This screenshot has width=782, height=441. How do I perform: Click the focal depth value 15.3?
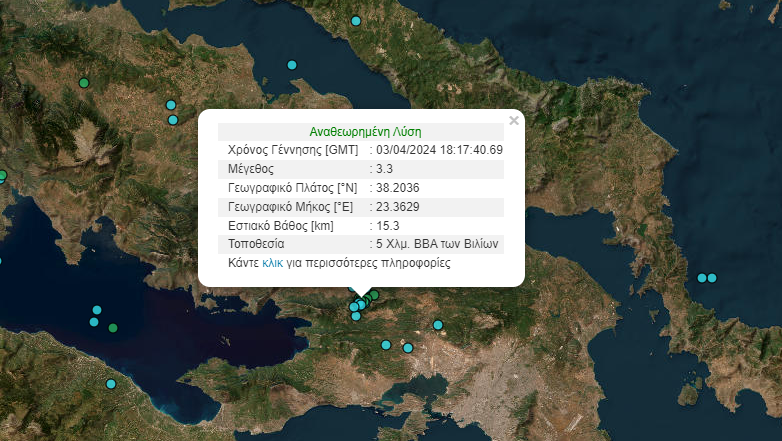(388, 225)
